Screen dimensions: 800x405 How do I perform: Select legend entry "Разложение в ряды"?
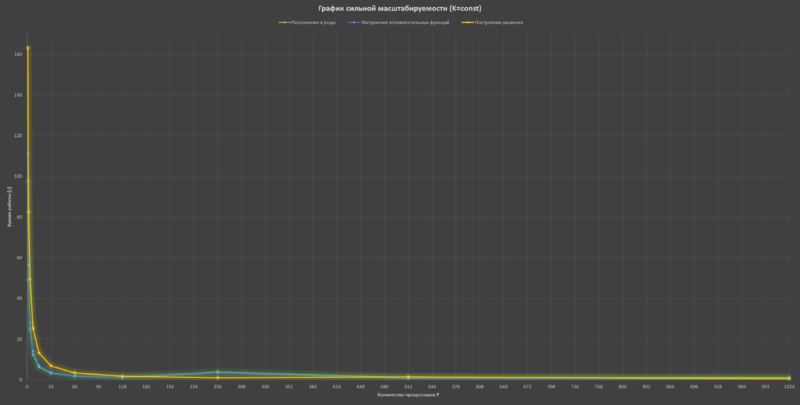tap(313, 22)
